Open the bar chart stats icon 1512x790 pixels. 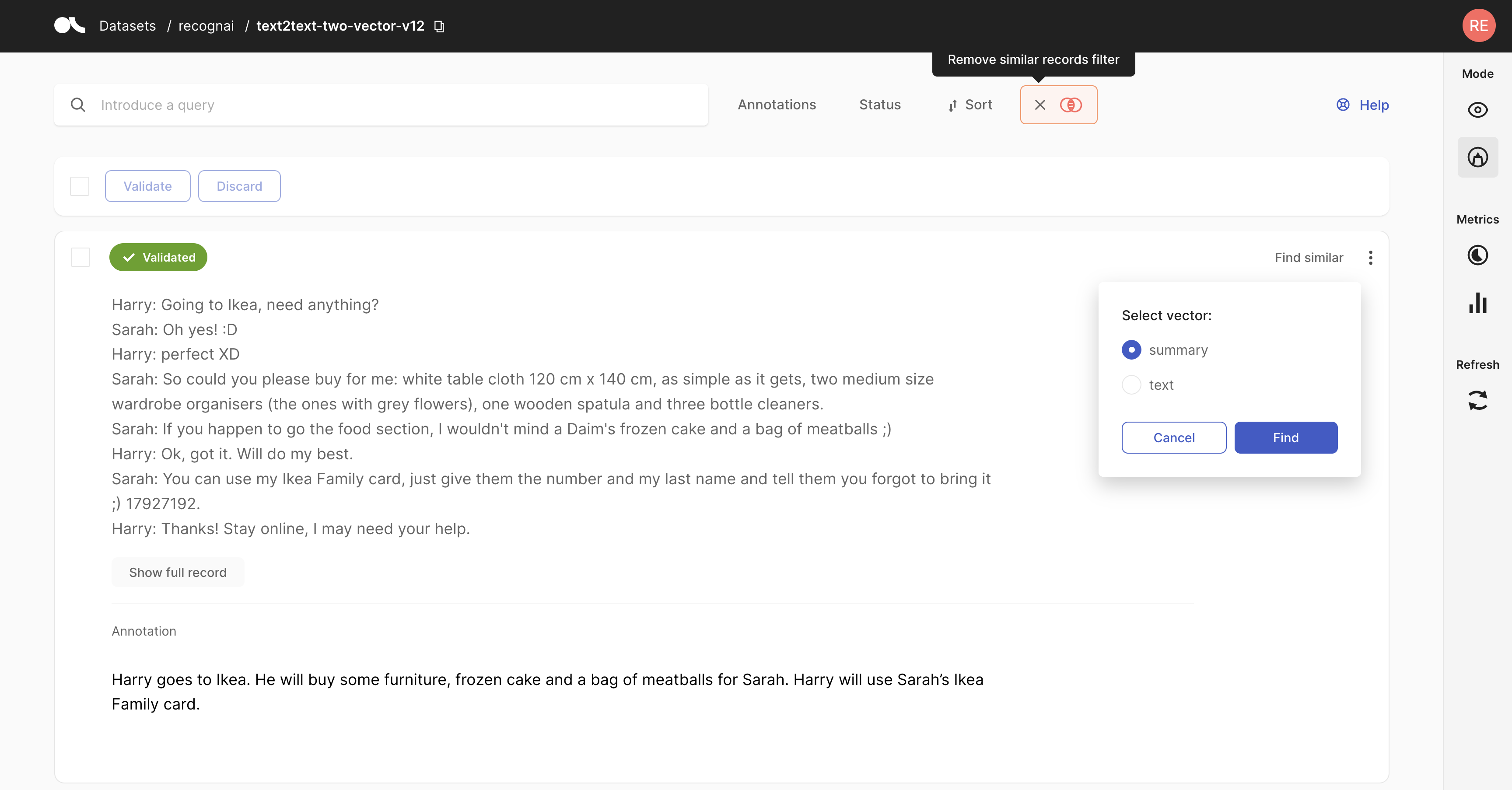pos(1477,303)
